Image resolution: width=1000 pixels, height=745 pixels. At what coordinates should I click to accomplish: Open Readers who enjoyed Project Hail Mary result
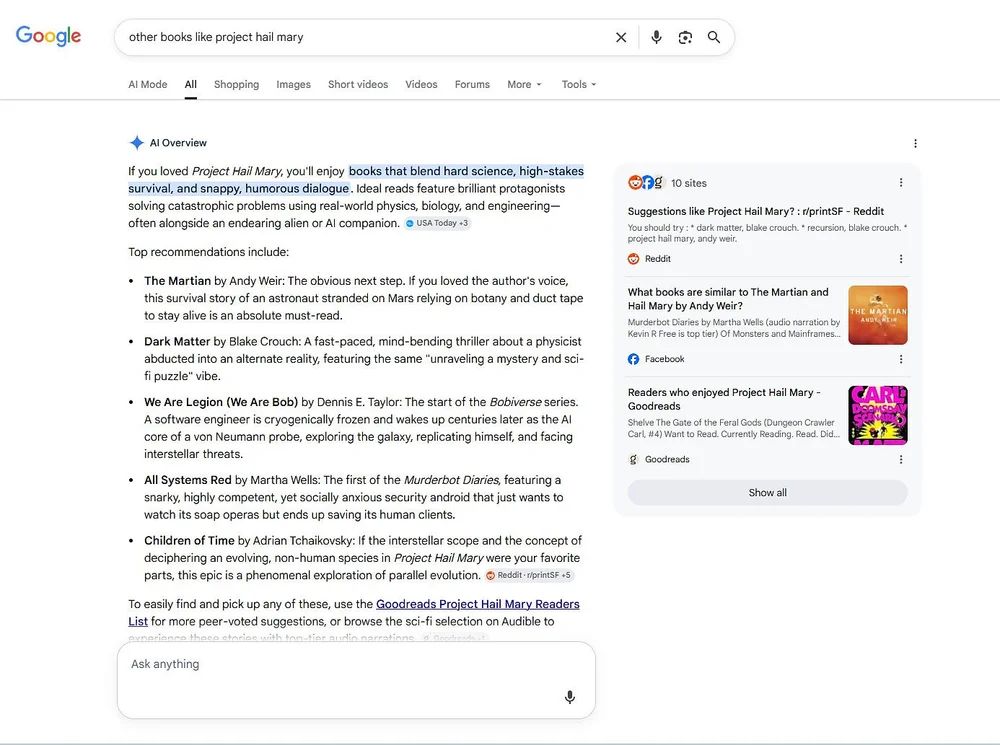(x=724, y=399)
